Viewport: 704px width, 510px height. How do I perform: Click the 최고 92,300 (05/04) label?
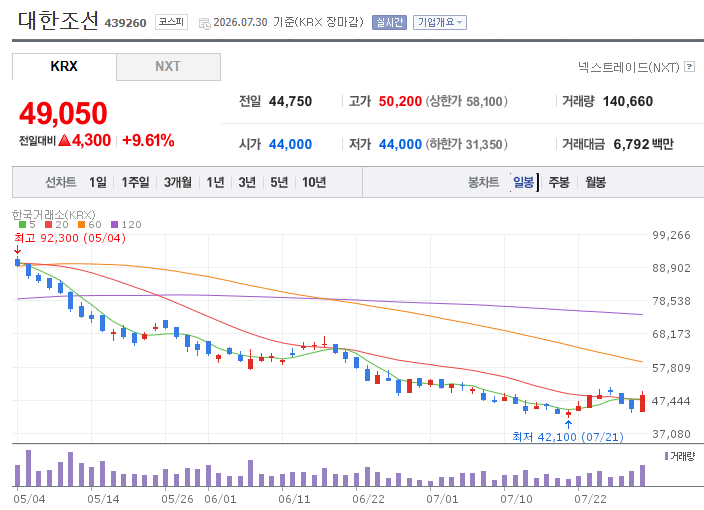70,238
